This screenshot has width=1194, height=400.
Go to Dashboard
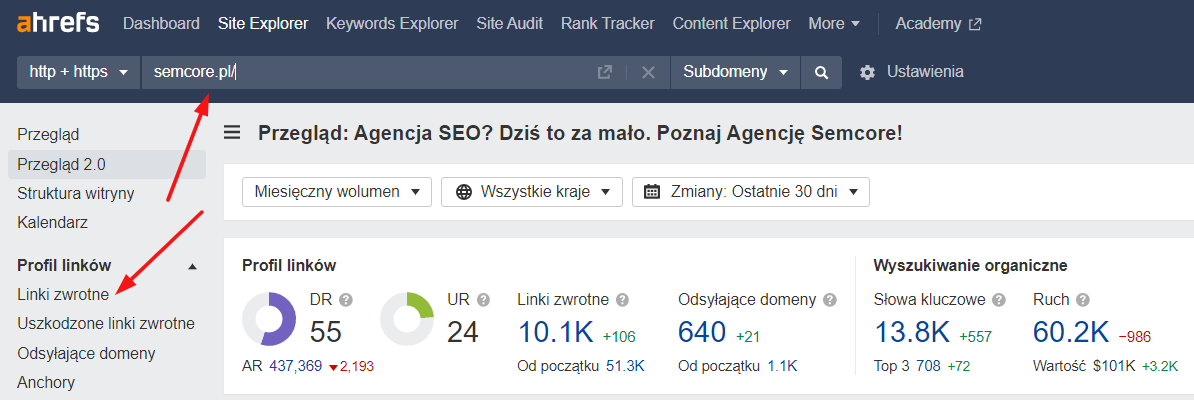[x=161, y=24]
